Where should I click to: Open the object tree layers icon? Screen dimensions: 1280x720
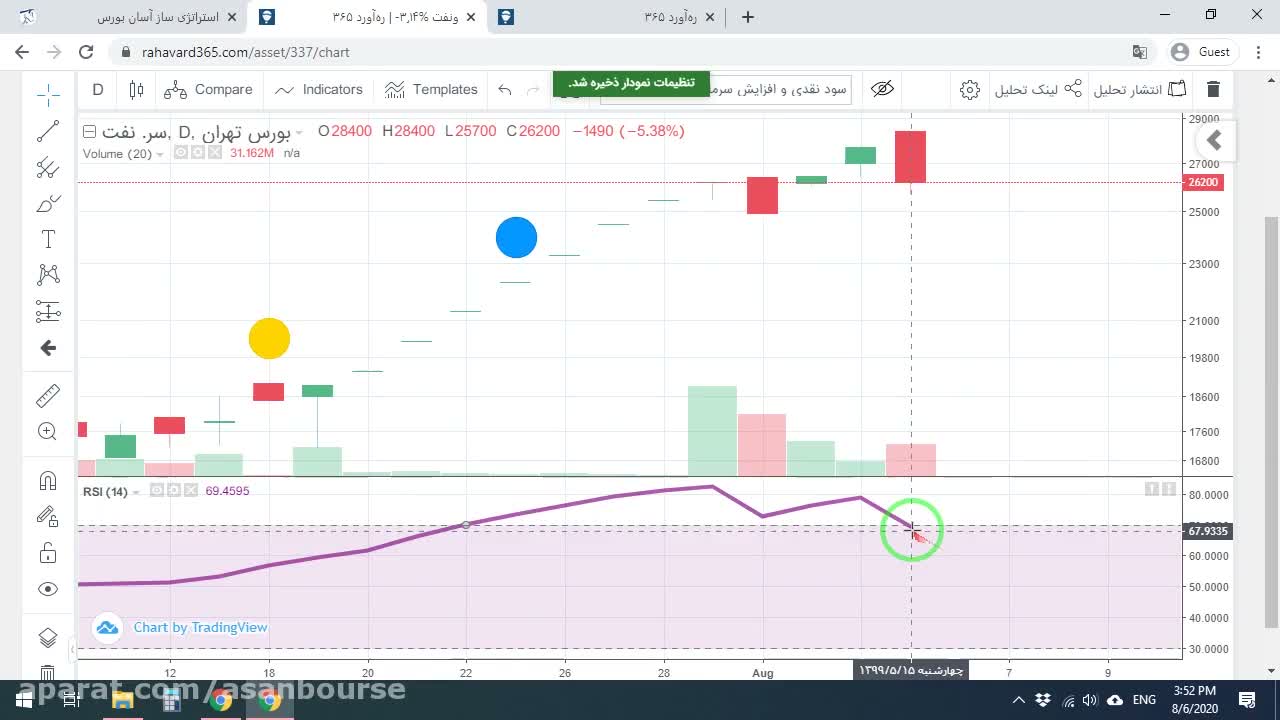tap(48, 638)
